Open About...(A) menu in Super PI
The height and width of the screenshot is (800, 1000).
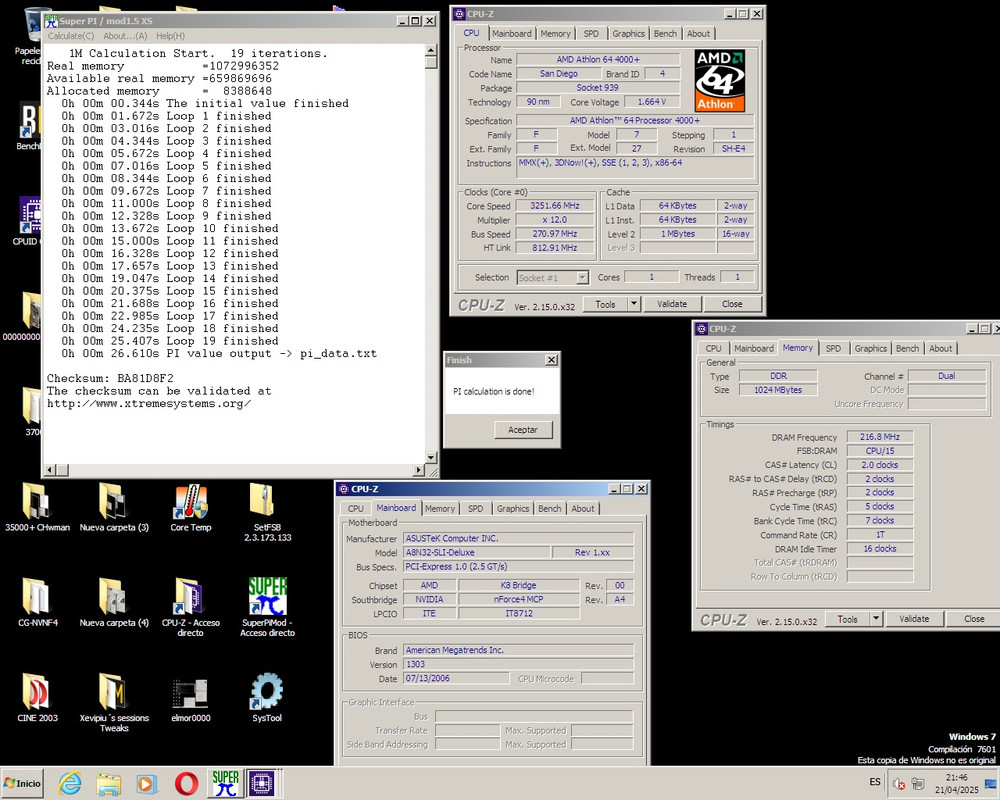point(125,36)
